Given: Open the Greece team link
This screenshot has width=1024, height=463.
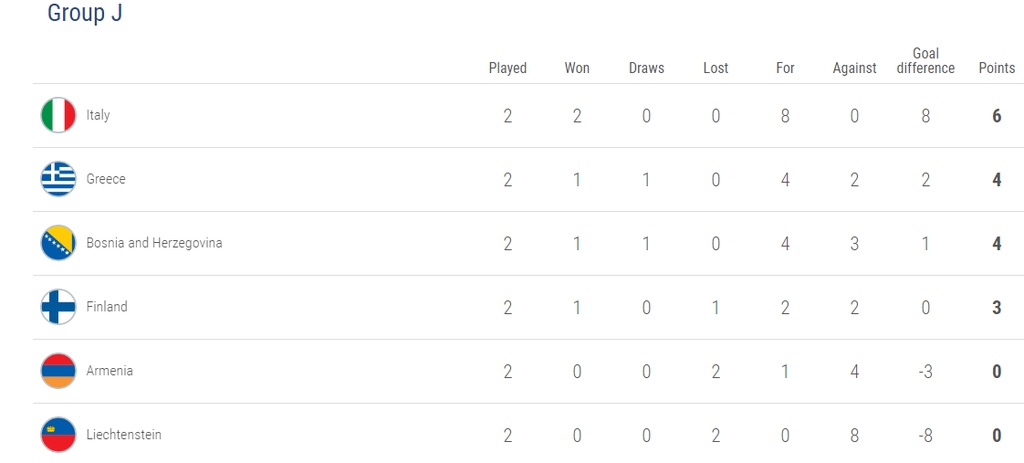Looking at the screenshot, I should [106, 179].
